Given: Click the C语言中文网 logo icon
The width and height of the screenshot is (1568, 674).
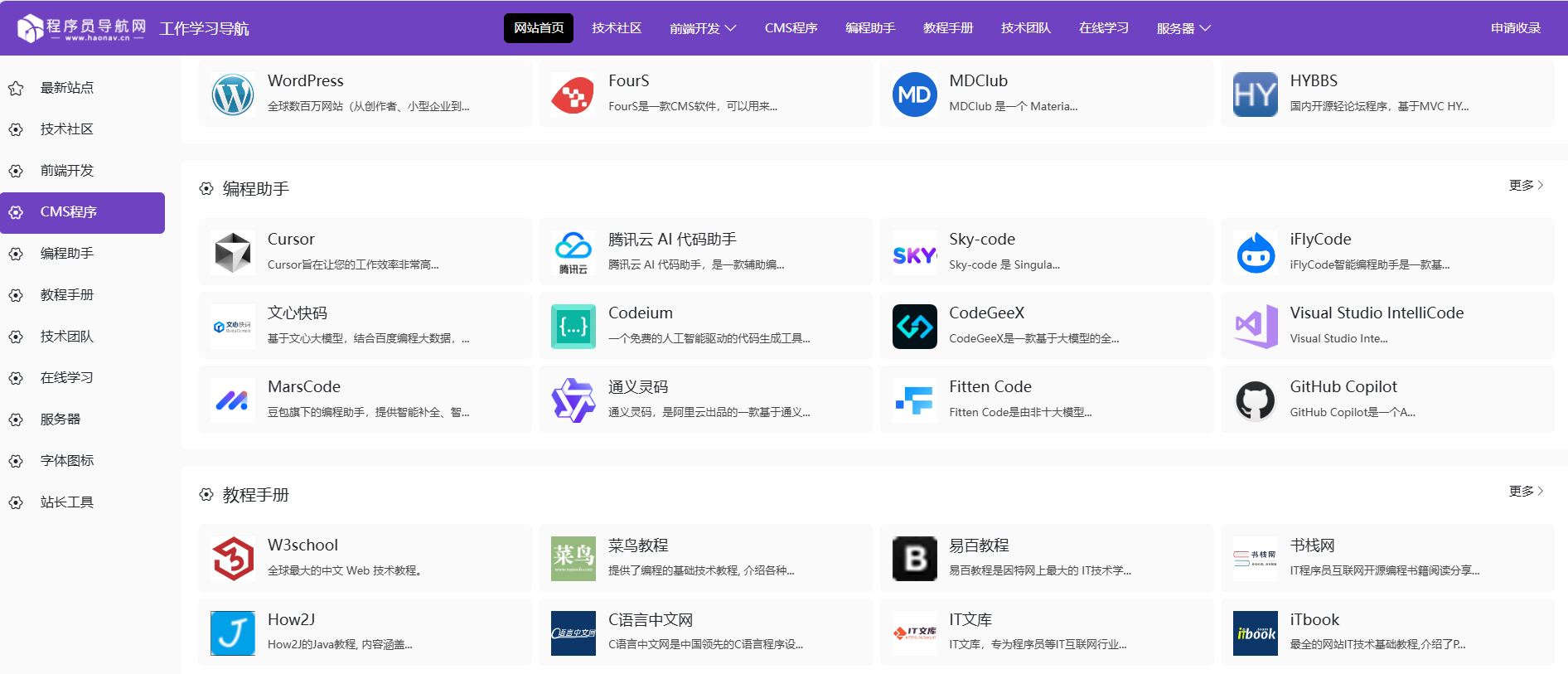Looking at the screenshot, I should 573,633.
